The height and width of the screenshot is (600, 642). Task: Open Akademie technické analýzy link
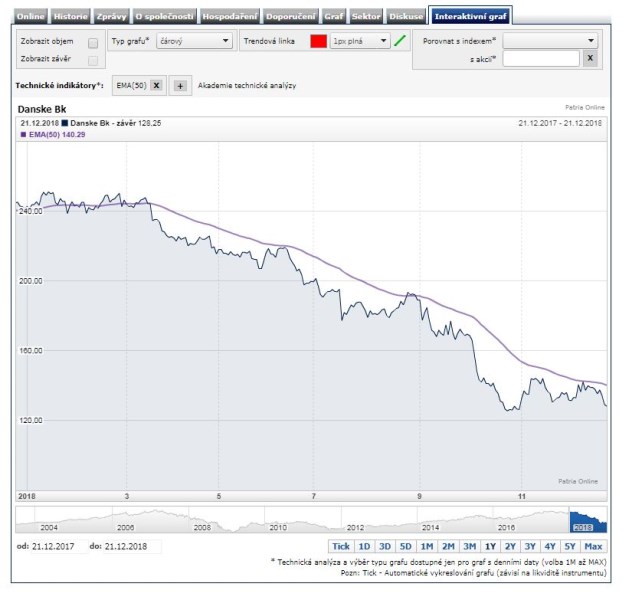click(x=247, y=86)
